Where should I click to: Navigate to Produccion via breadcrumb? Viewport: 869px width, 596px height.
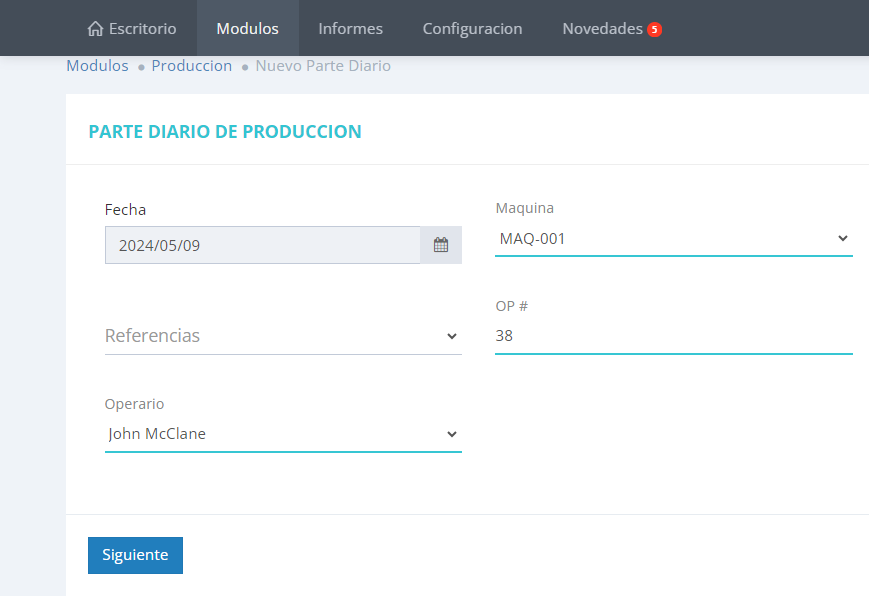[x=191, y=66]
